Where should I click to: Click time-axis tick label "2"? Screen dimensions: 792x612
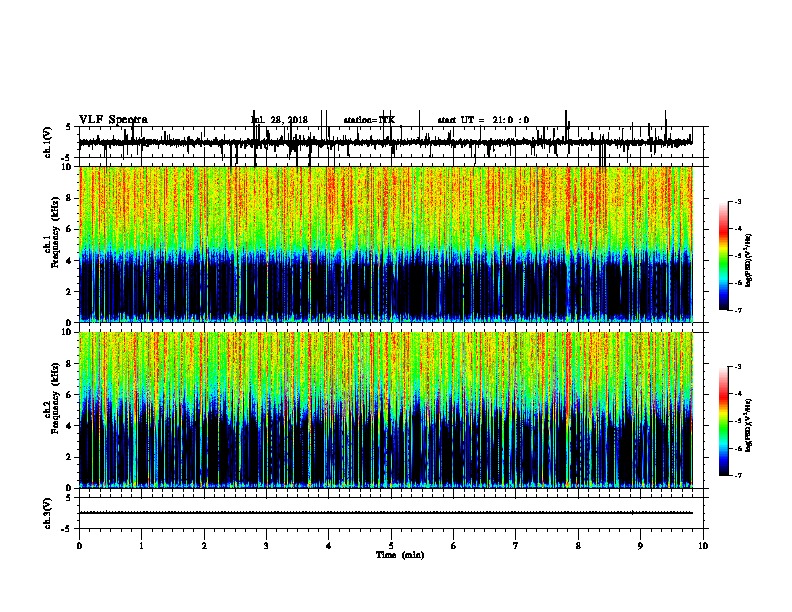(204, 546)
